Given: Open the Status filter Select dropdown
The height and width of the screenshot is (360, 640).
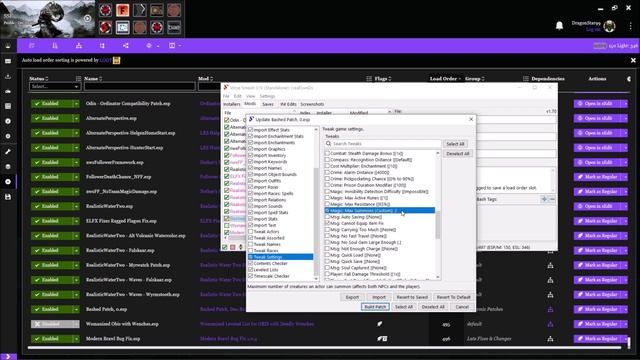Looking at the screenshot, I should 54,87.
